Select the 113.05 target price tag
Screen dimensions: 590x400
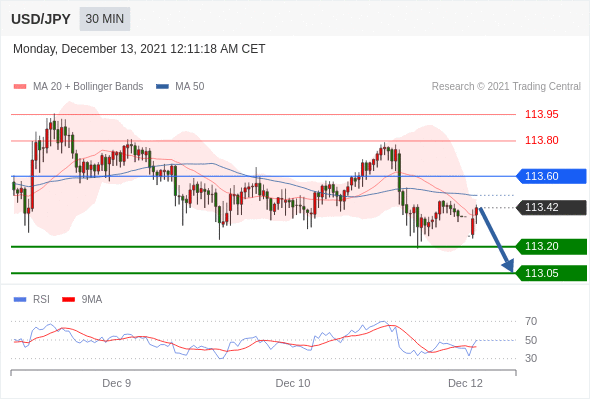click(551, 273)
